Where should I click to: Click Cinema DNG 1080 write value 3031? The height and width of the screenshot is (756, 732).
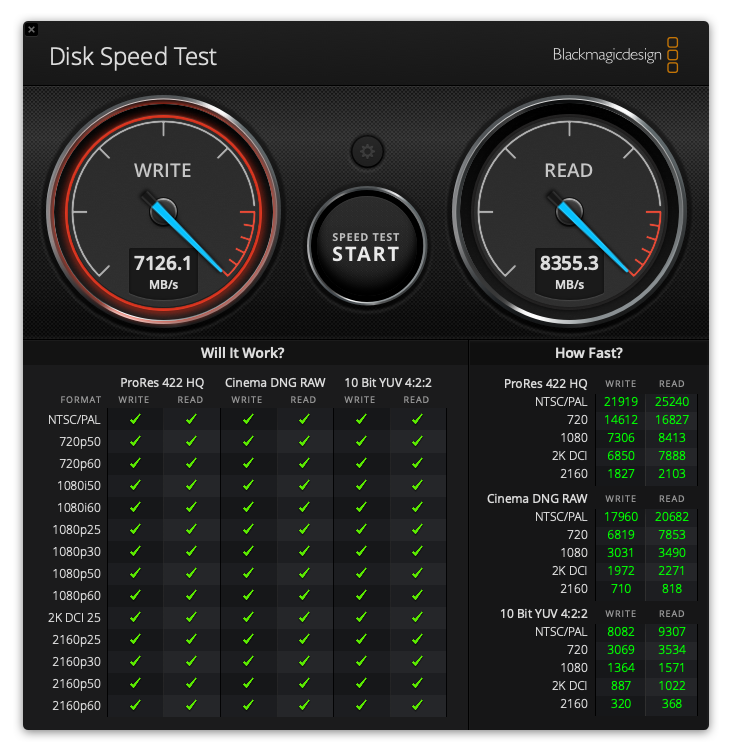pos(621,553)
